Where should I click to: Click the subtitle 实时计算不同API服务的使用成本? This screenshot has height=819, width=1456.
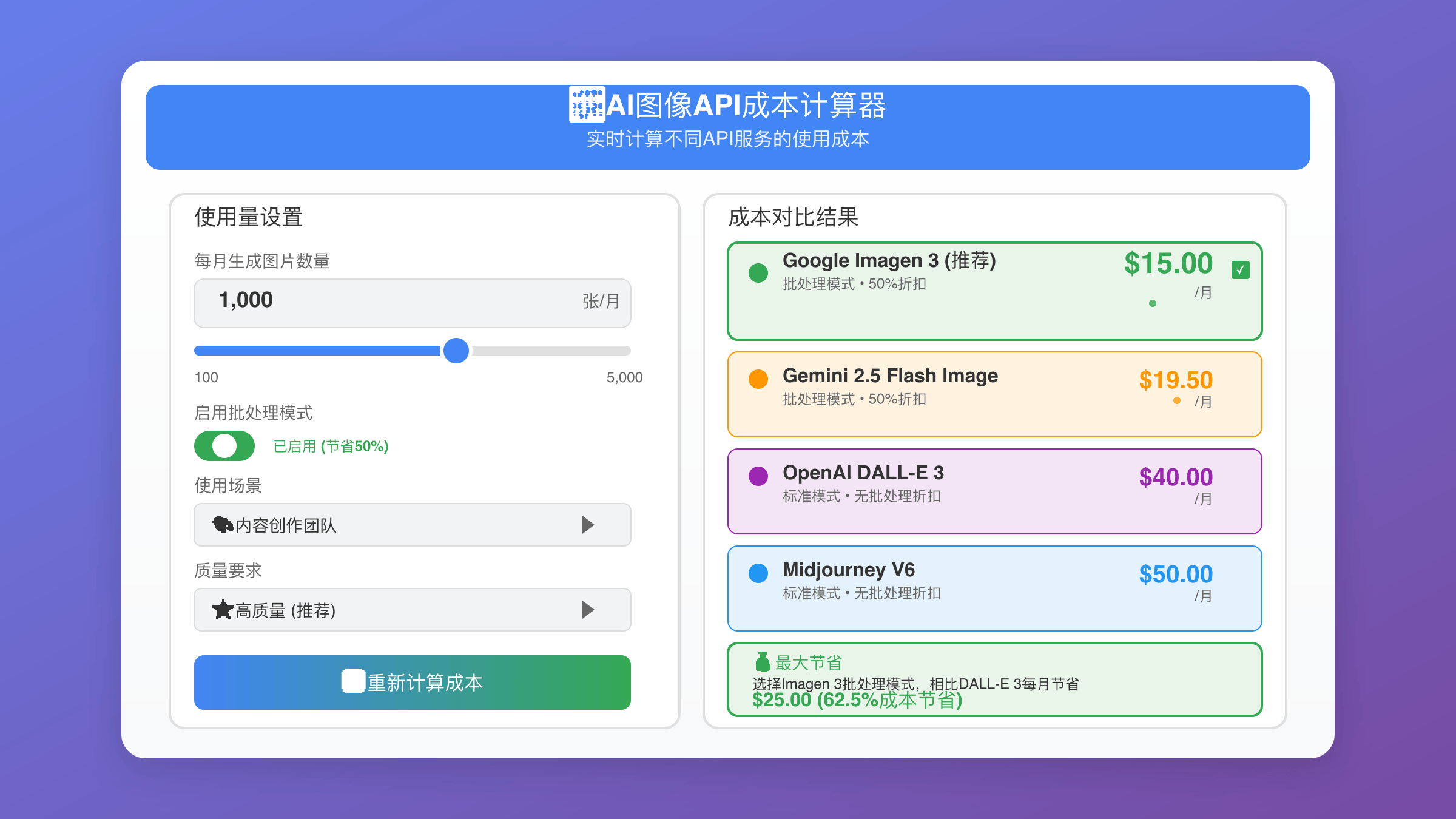point(728,139)
